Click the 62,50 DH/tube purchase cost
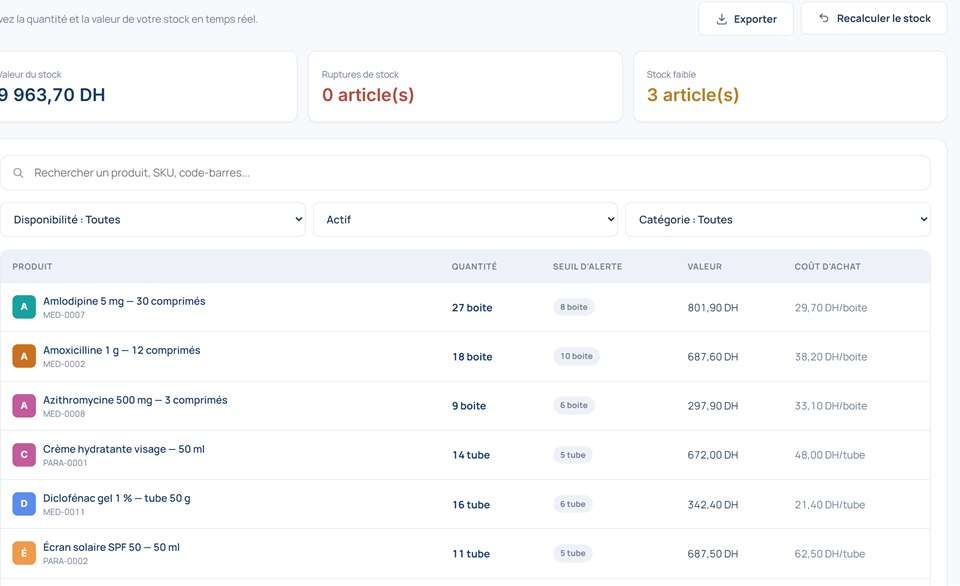This screenshot has width=960, height=586. (830, 554)
